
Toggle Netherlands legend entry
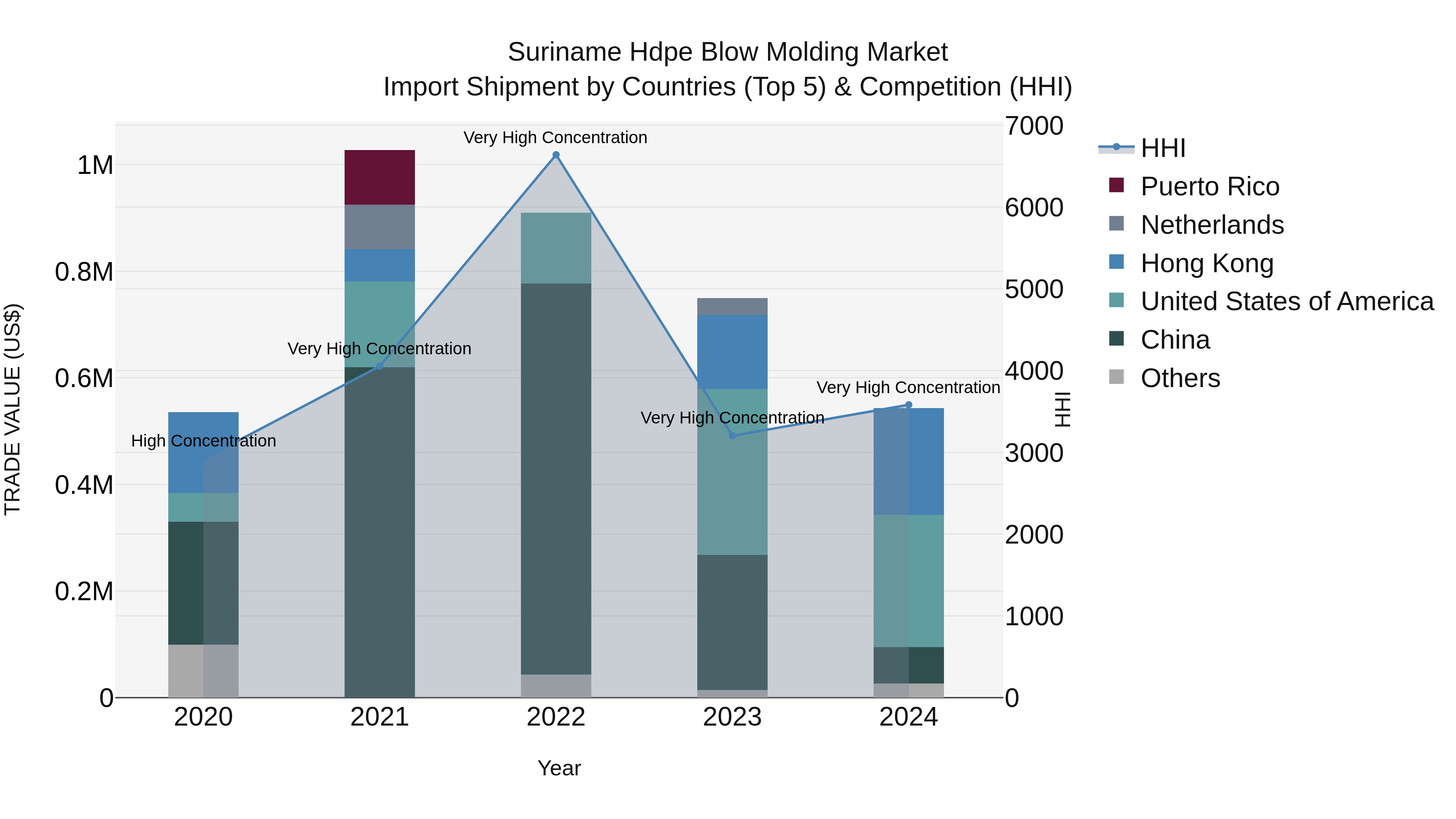1196,225
